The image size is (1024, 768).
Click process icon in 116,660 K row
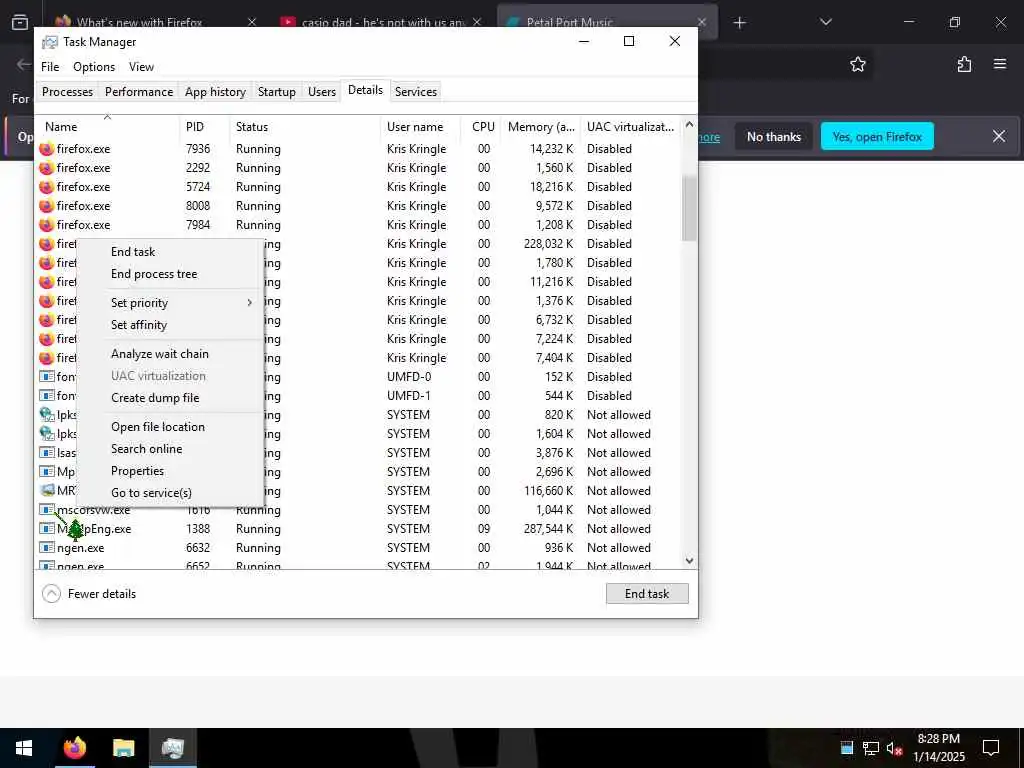(47, 490)
